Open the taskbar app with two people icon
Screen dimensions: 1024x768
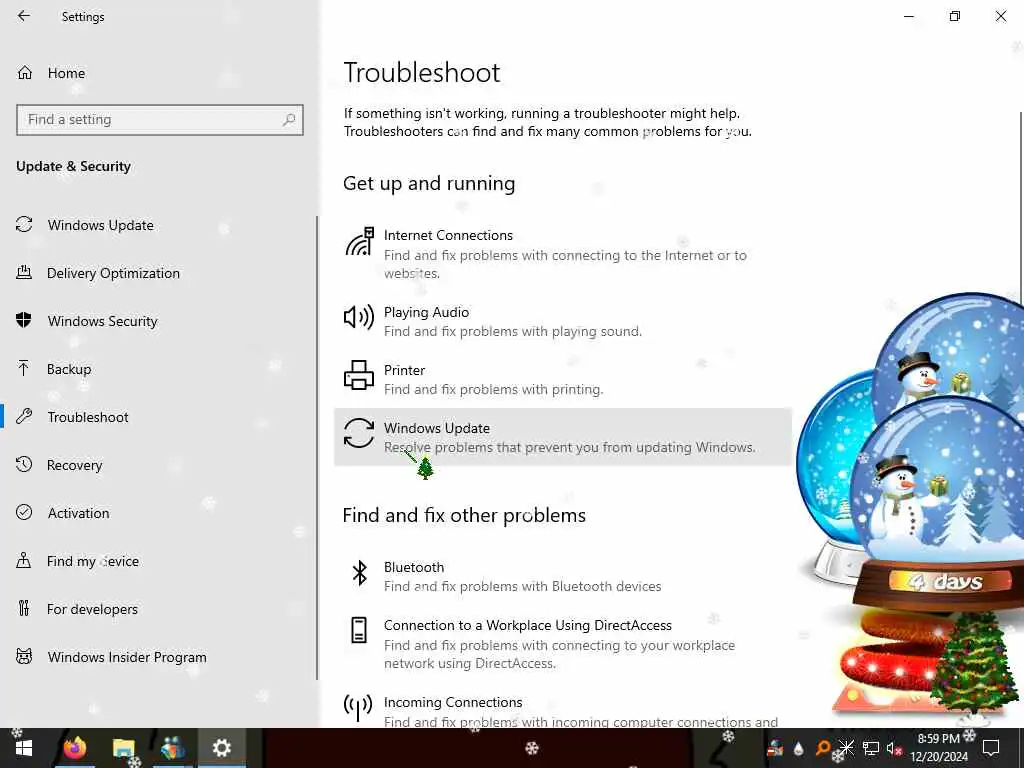173,748
